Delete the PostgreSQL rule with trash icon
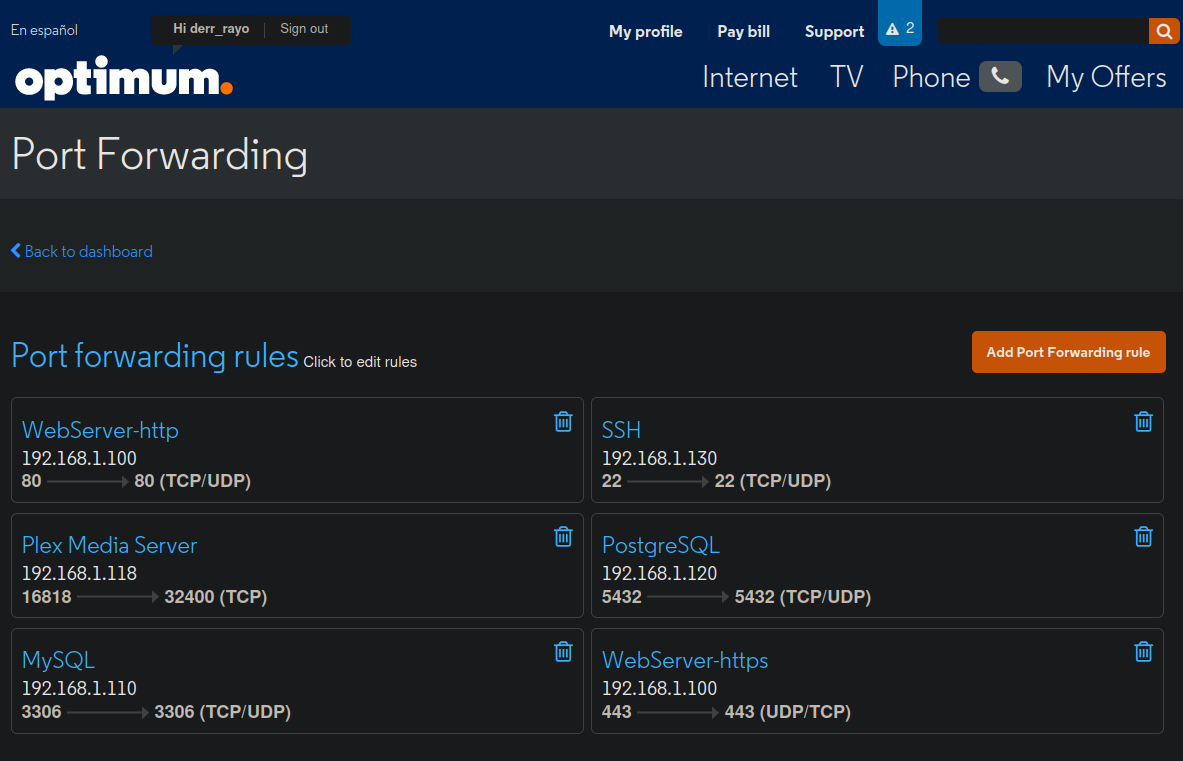The height and width of the screenshot is (761, 1183). point(1143,536)
